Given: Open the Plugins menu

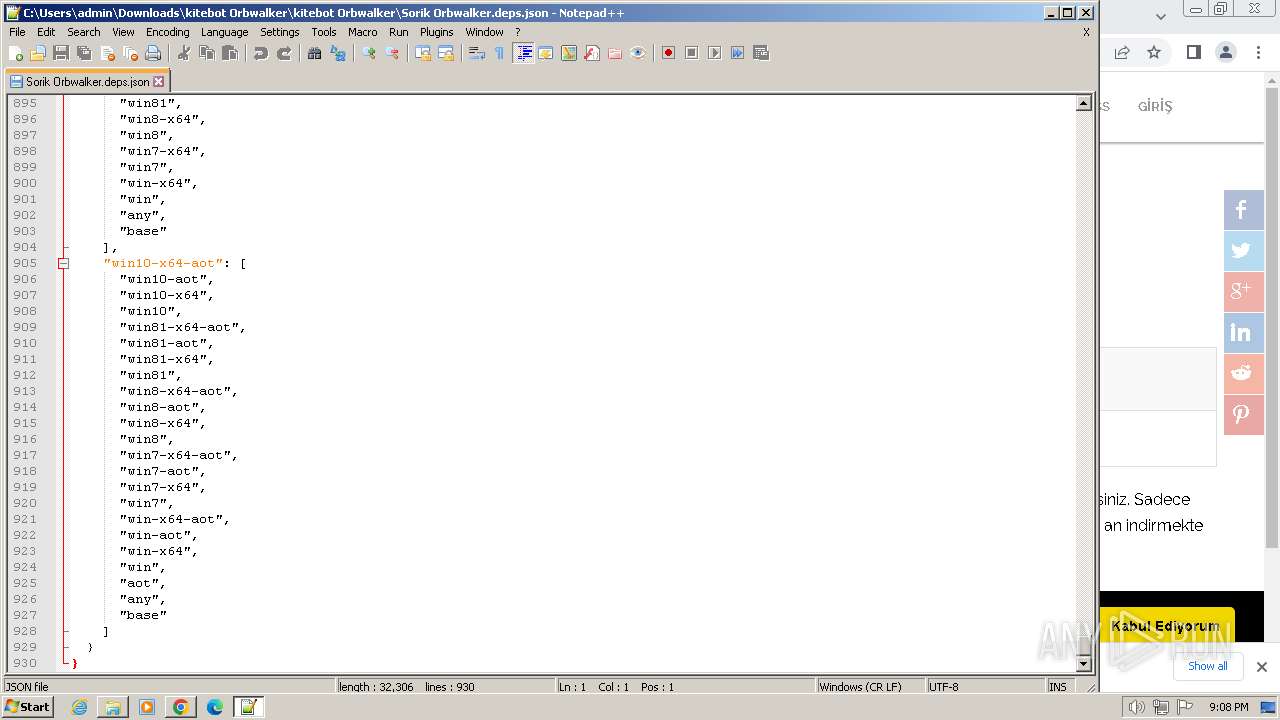Looking at the screenshot, I should [x=436, y=32].
